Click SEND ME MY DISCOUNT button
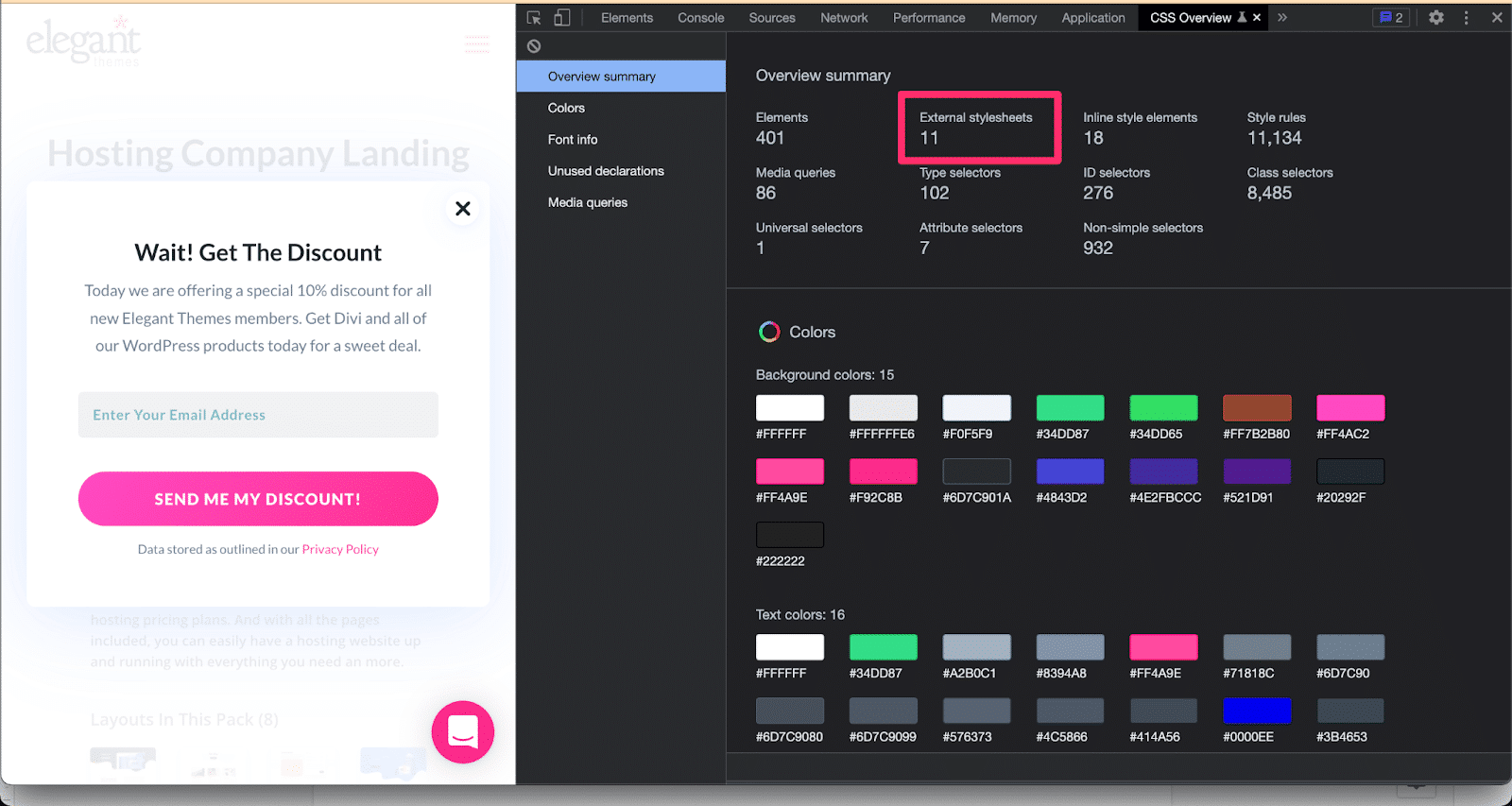The image size is (1512, 806). coord(258,499)
